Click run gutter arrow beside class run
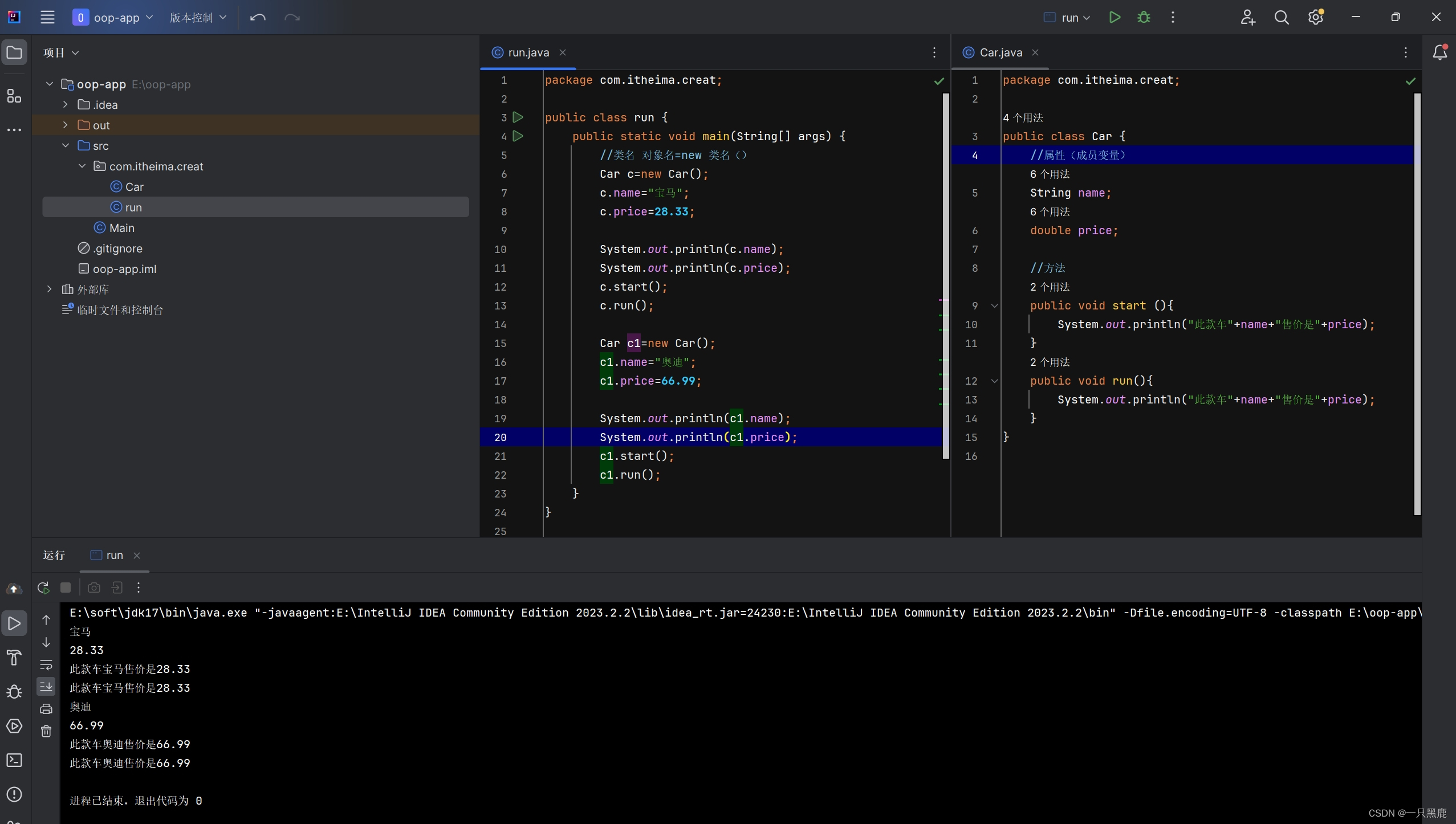 click(x=518, y=117)
